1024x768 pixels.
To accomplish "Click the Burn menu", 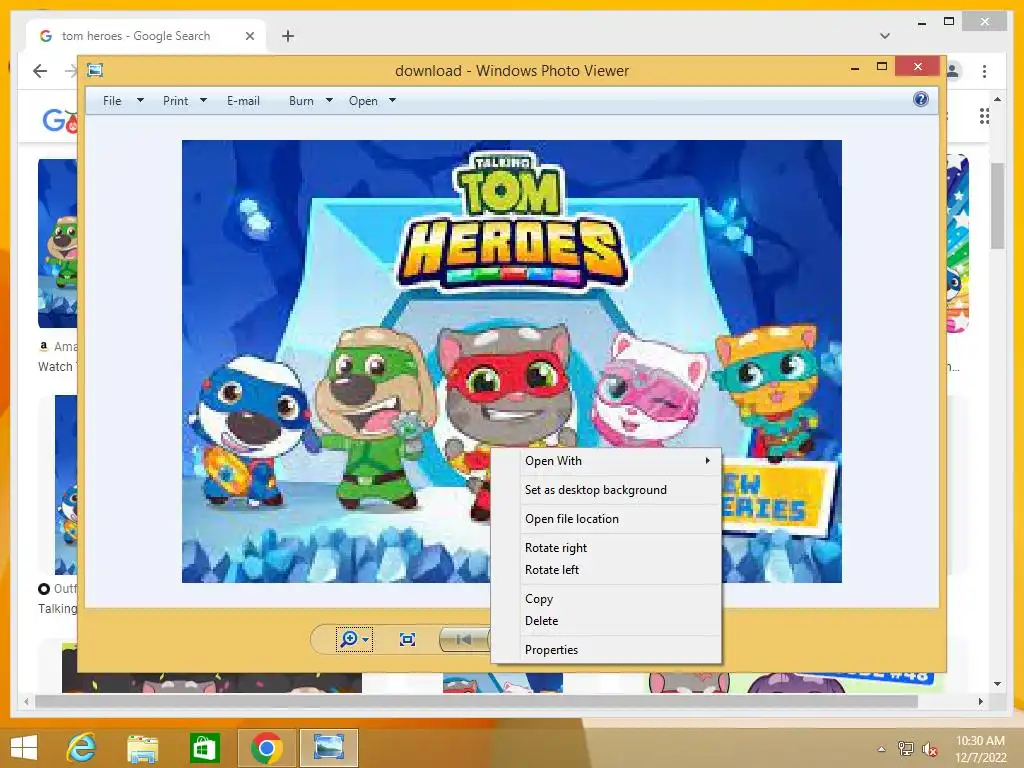I will pos(301,101).
